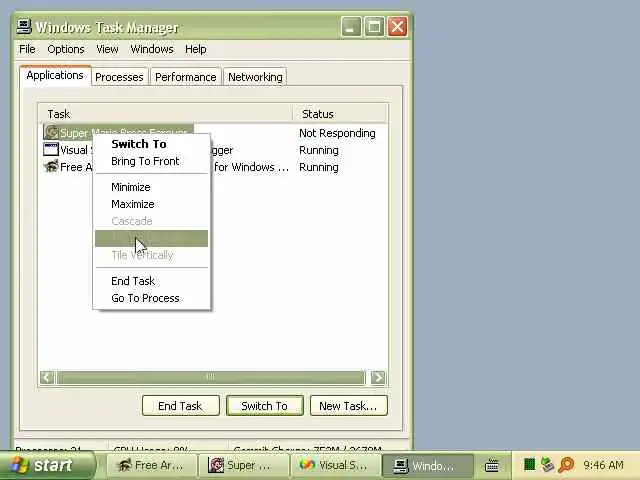Choose Cascade in context menu

[151, 221]
